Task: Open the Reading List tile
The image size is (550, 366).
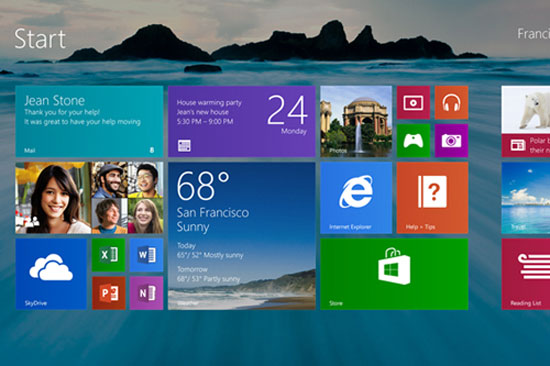Action: tap(526, 274)
